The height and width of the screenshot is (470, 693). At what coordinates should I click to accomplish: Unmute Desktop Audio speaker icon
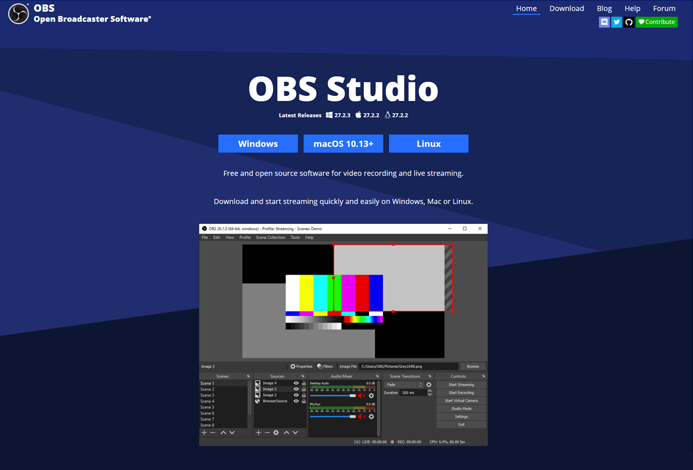[362, 396]
